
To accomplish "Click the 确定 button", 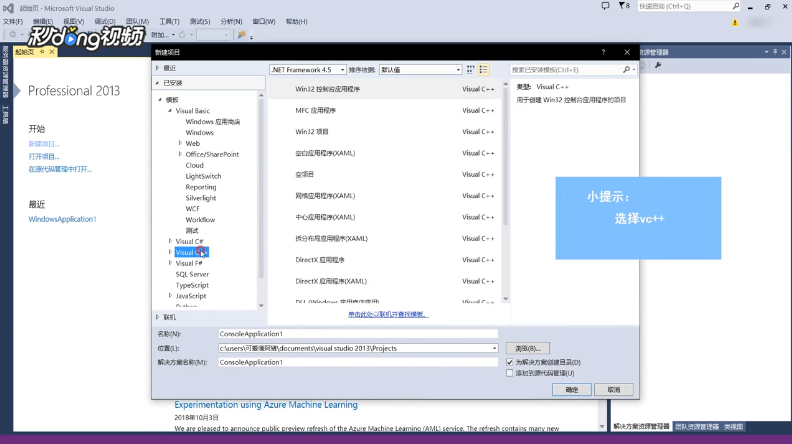I will tap(572, 390).
